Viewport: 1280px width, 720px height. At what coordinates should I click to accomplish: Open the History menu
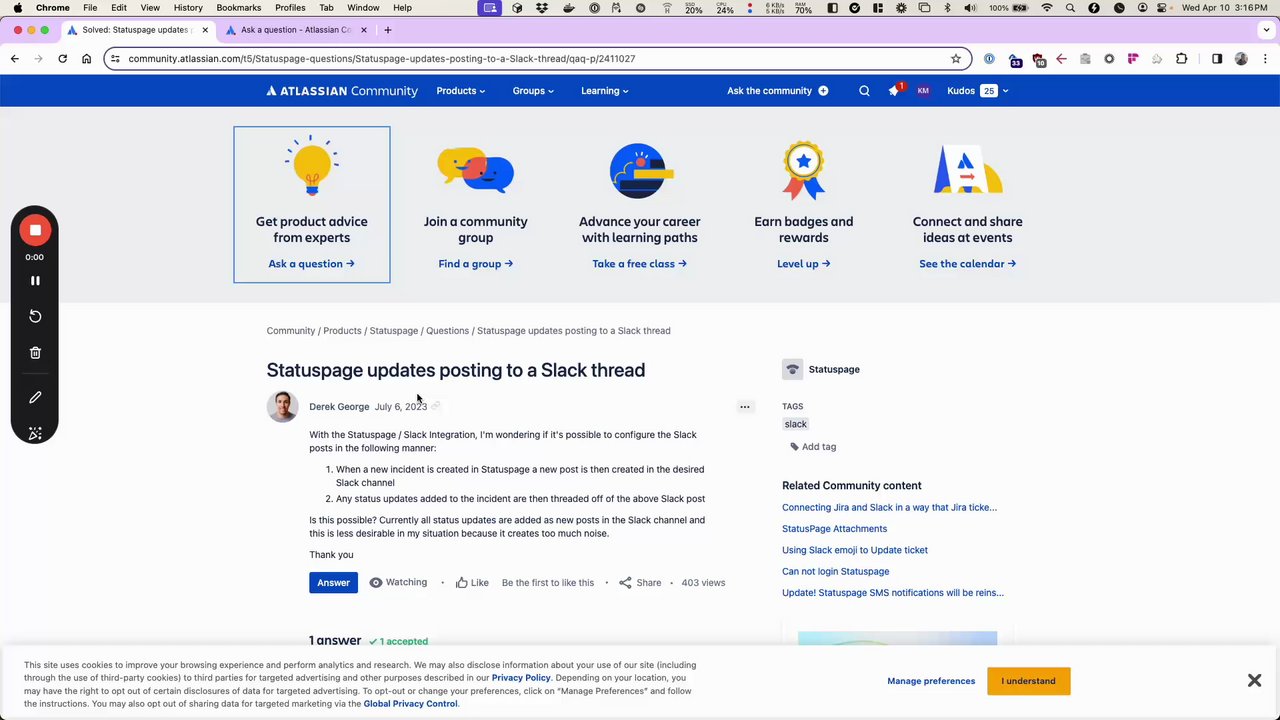coord(188,8)
